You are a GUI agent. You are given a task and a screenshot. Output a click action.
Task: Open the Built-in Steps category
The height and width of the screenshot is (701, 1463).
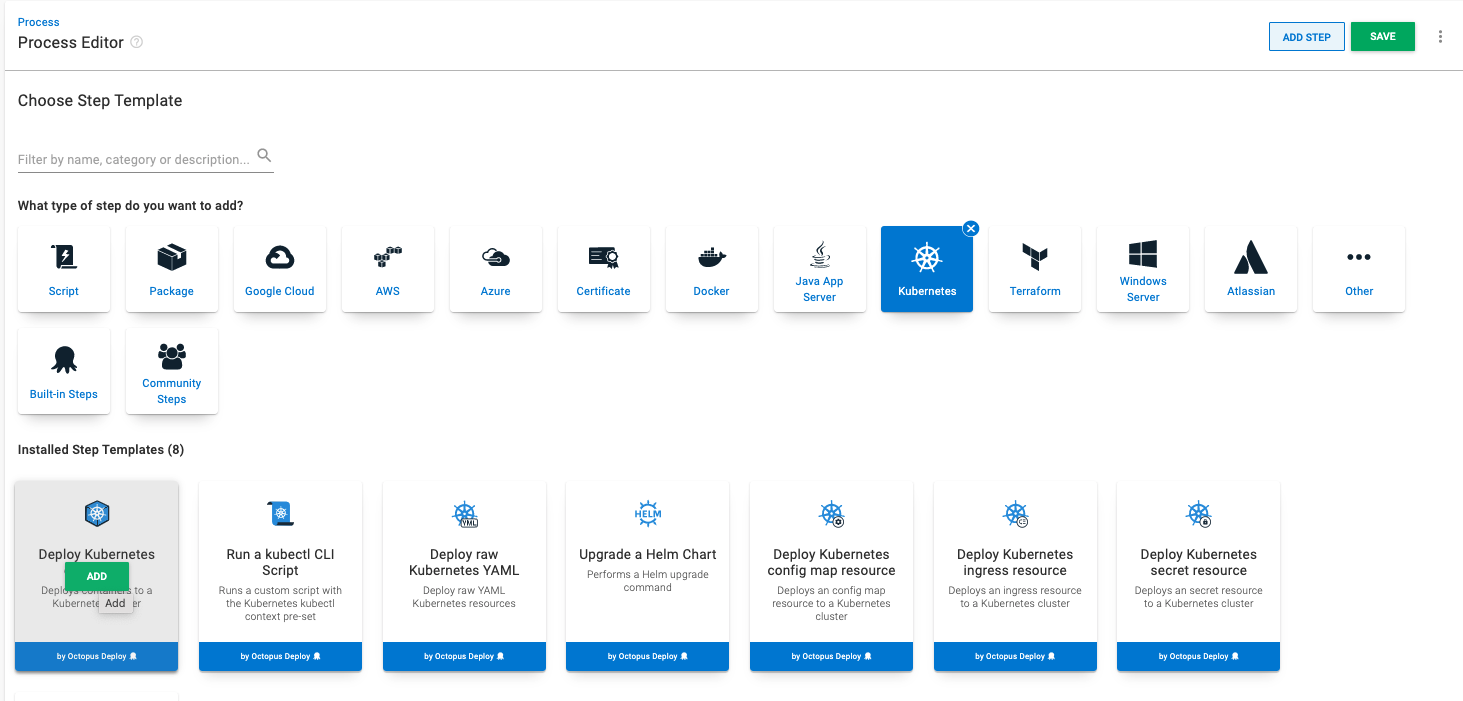(63, 370)
